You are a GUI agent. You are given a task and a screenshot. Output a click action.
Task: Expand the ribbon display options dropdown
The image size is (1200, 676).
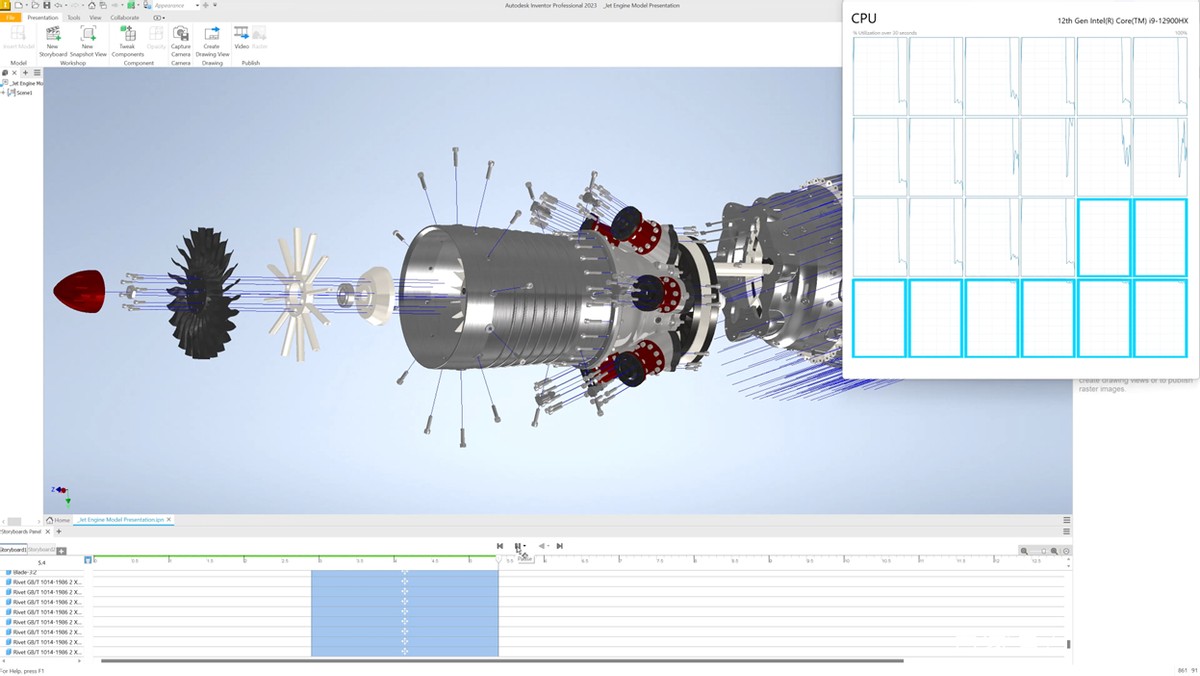pyautogui.click(x=159, y=18)
